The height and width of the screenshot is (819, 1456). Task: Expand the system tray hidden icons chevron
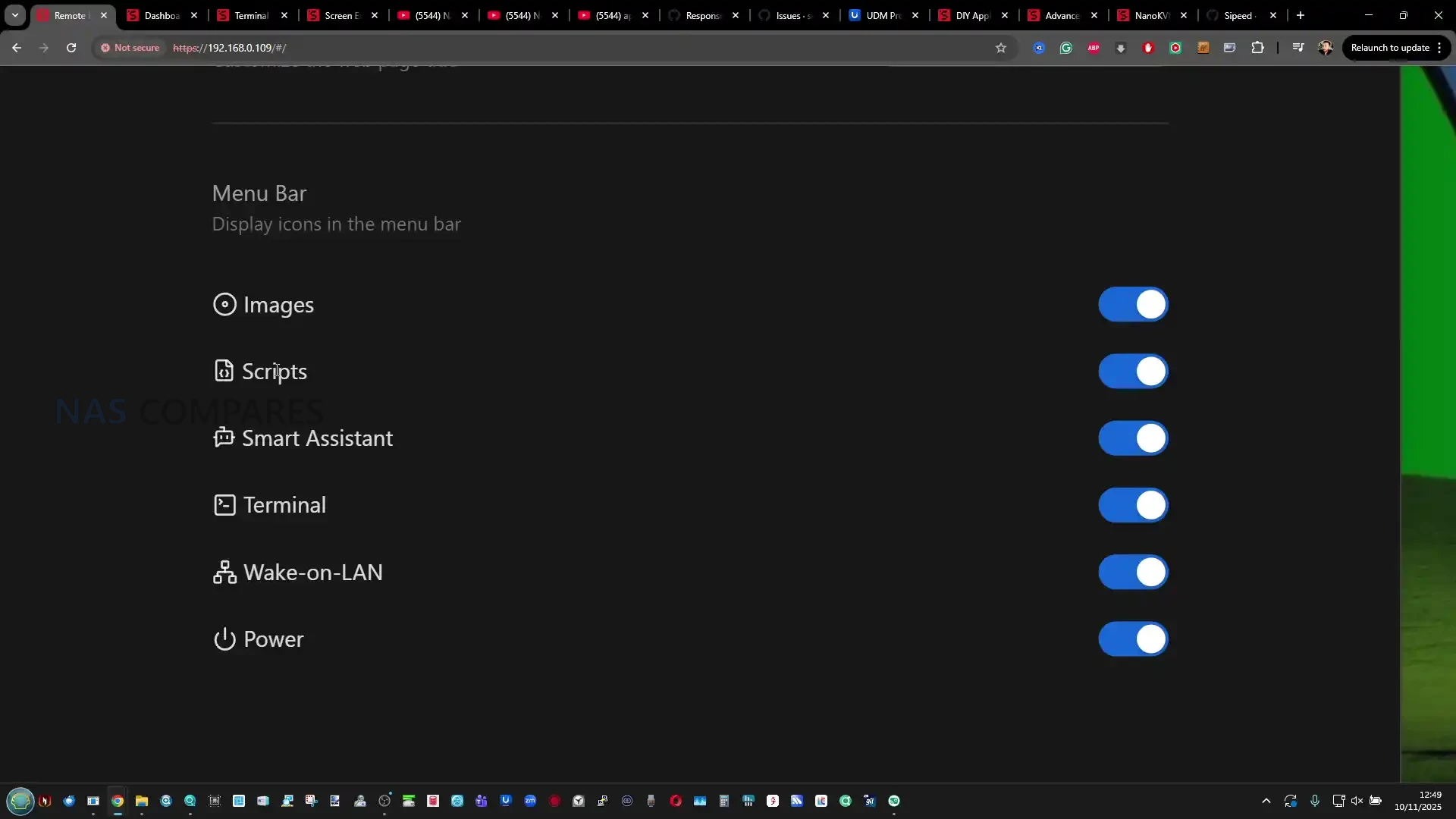point(1266,801)
